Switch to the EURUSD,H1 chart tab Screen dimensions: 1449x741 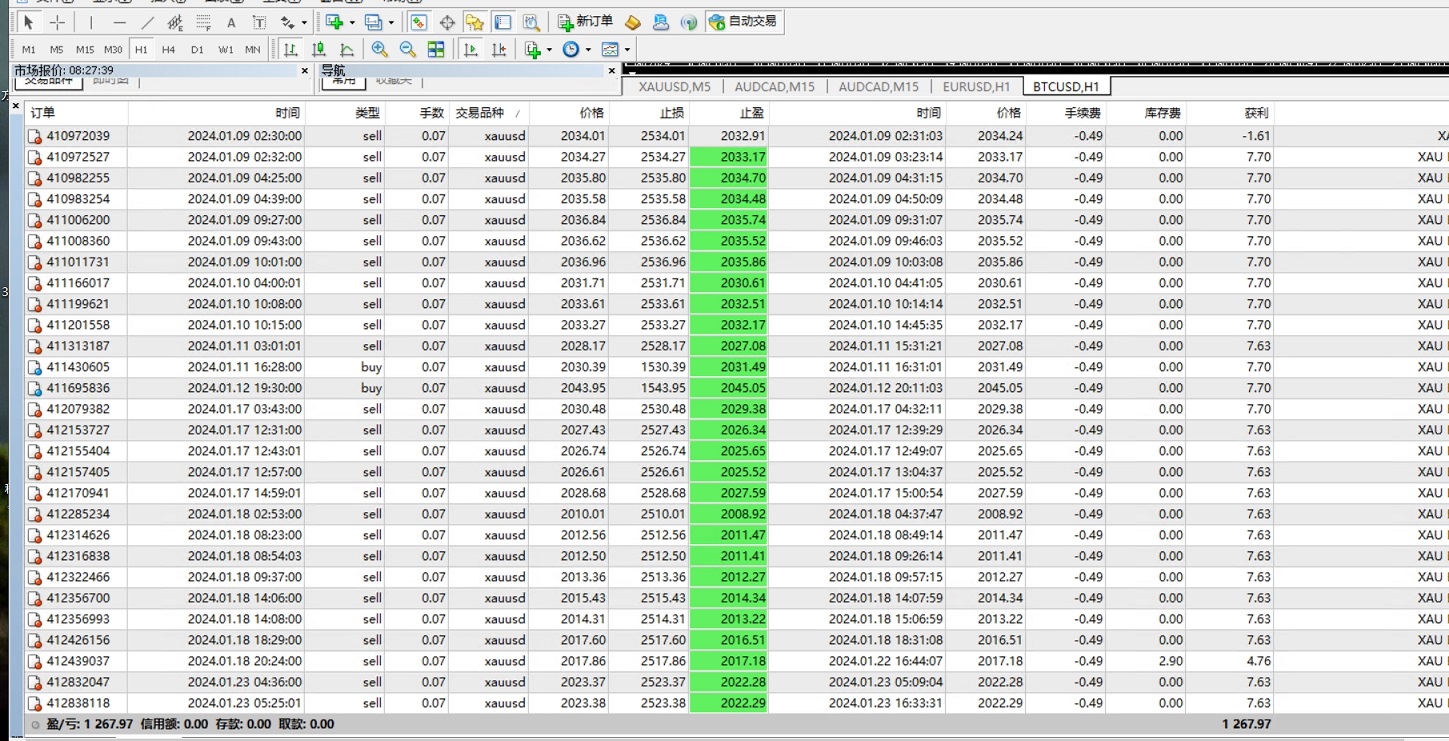(x=976, y=87)
